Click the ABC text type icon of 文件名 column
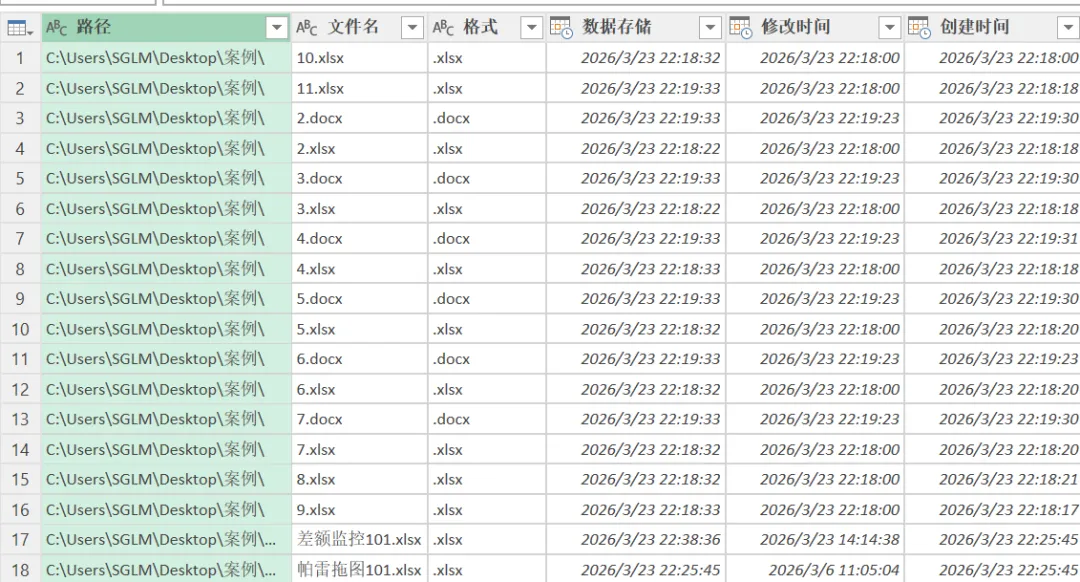This screenshot has height=582, width=1080. coord(307,28)
